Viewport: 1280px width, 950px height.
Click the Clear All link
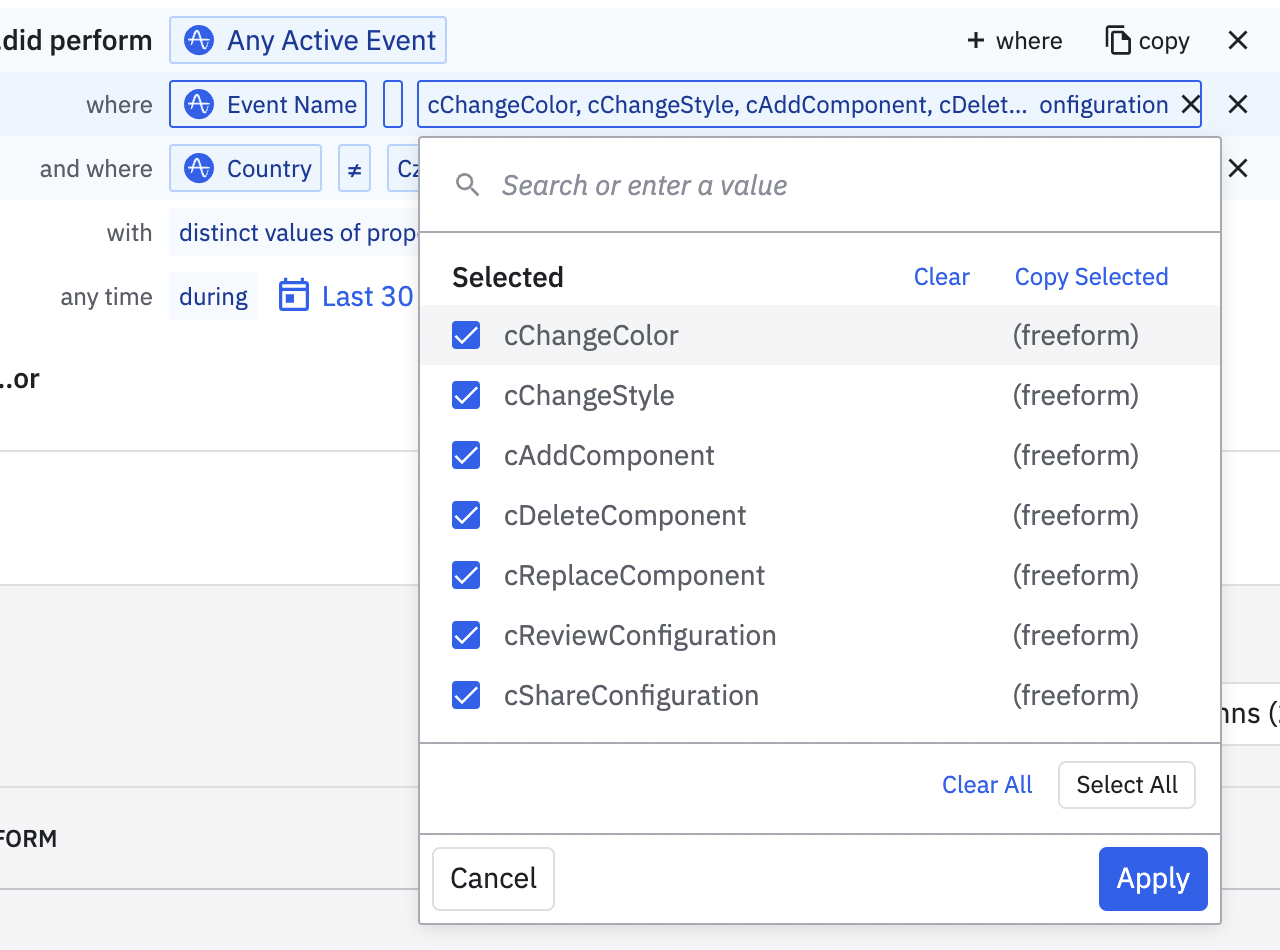(x=987, y=785)
